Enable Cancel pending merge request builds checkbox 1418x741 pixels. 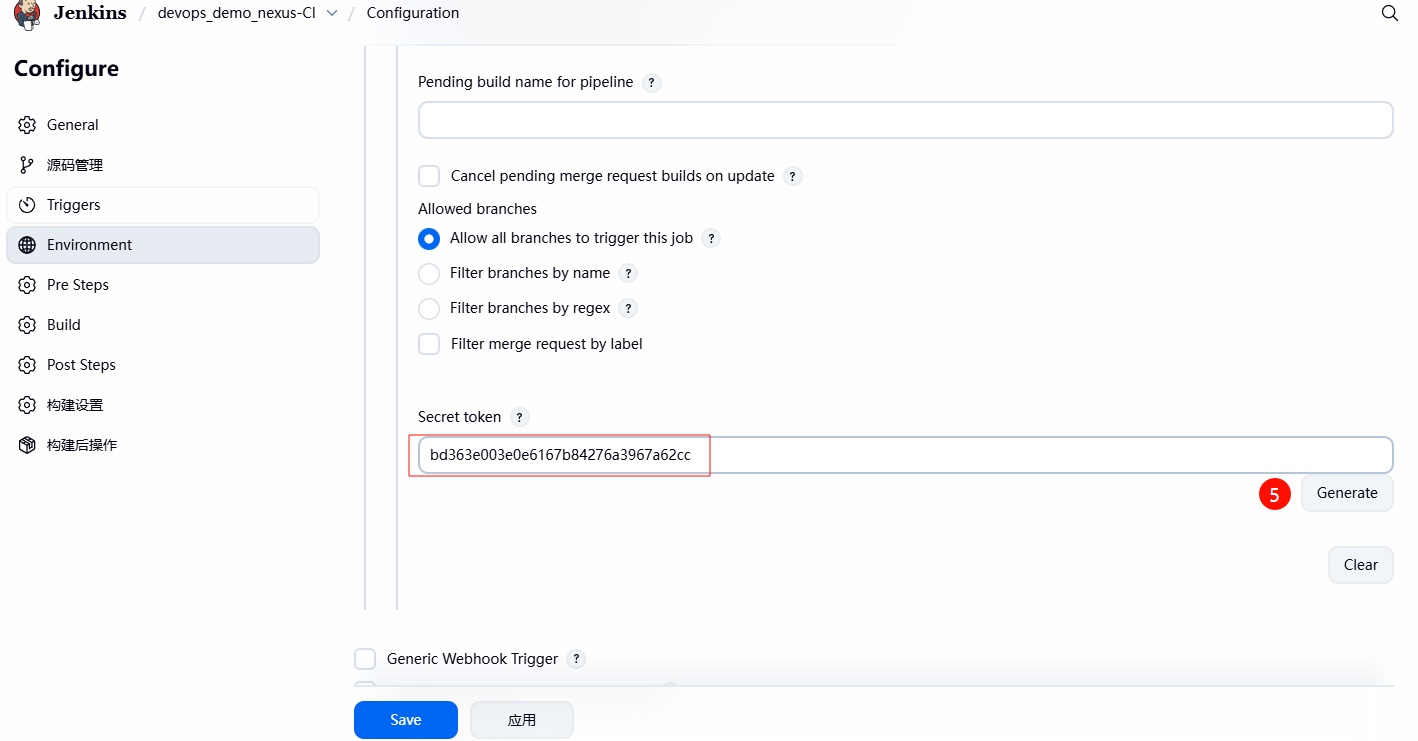429,176
